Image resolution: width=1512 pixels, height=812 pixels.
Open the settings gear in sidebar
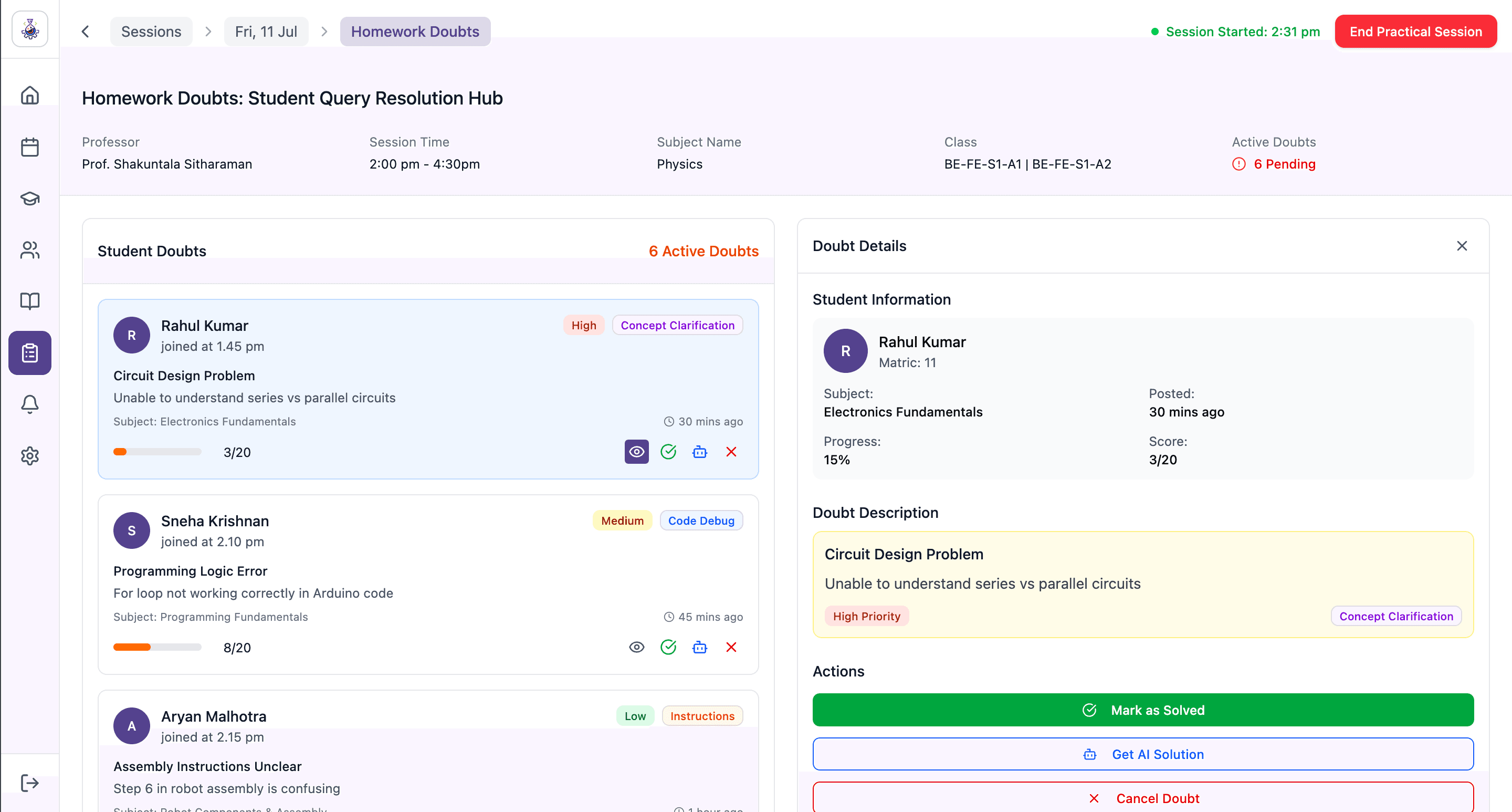click(30, 455)
